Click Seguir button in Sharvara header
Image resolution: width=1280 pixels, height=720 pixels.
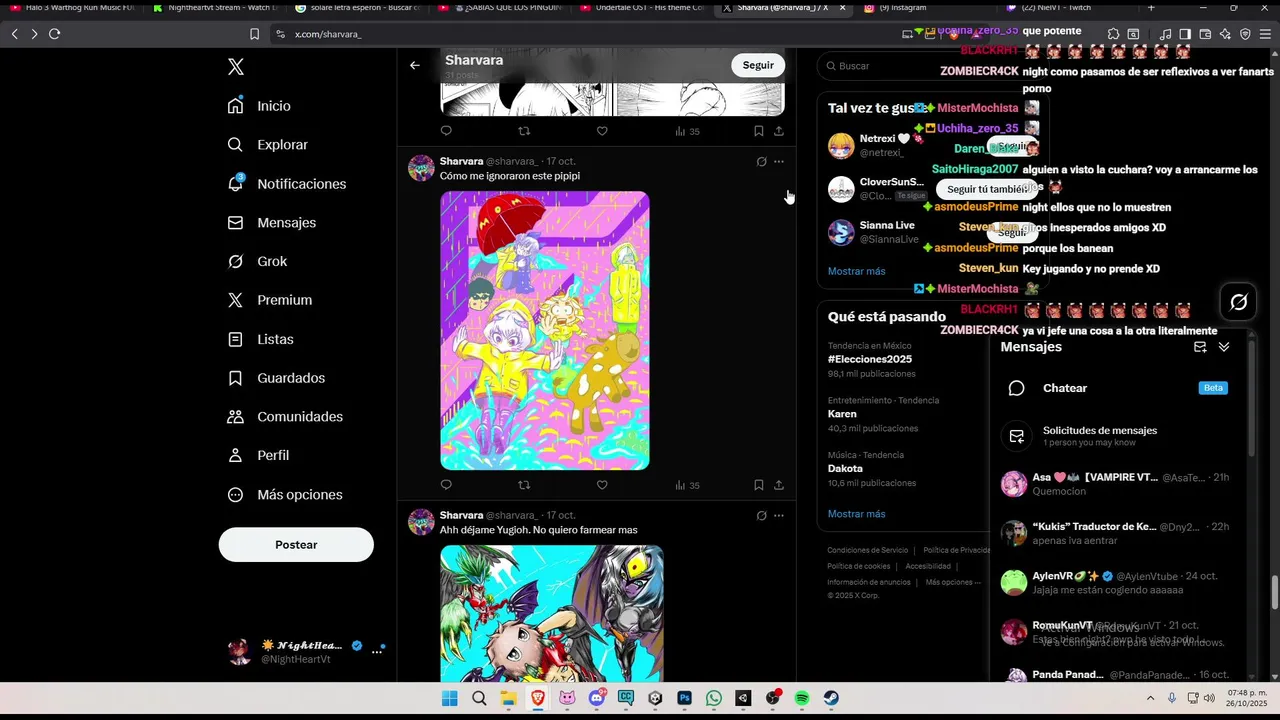point(758,65)
